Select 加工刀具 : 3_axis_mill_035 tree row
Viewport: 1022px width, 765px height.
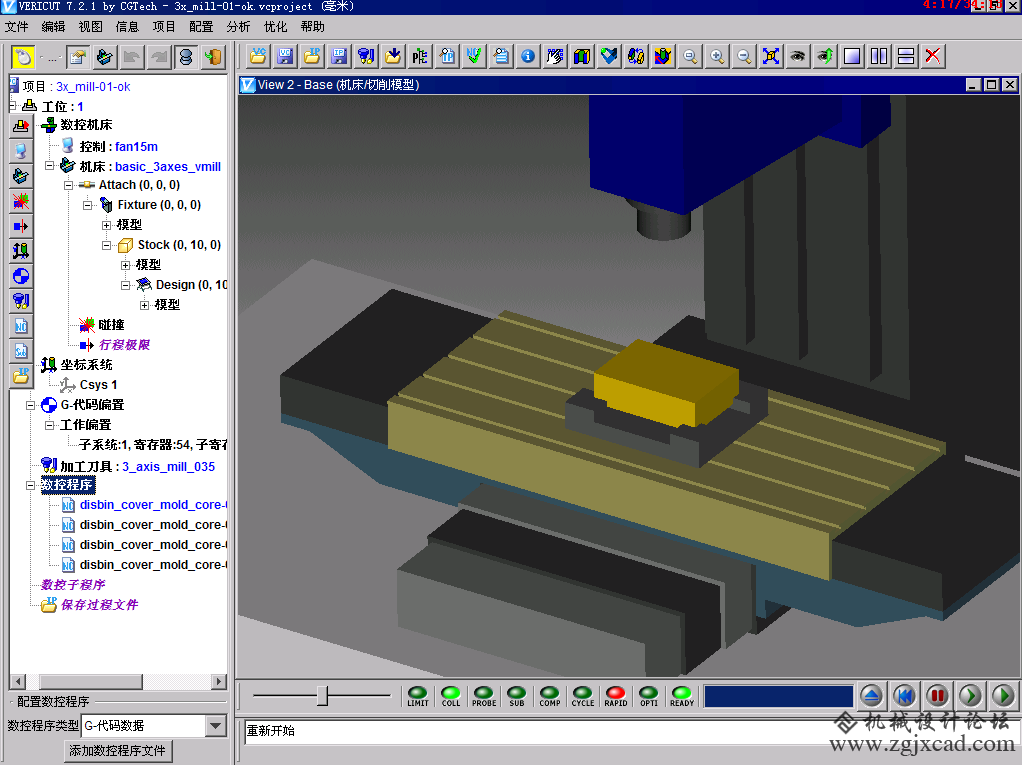128,467
